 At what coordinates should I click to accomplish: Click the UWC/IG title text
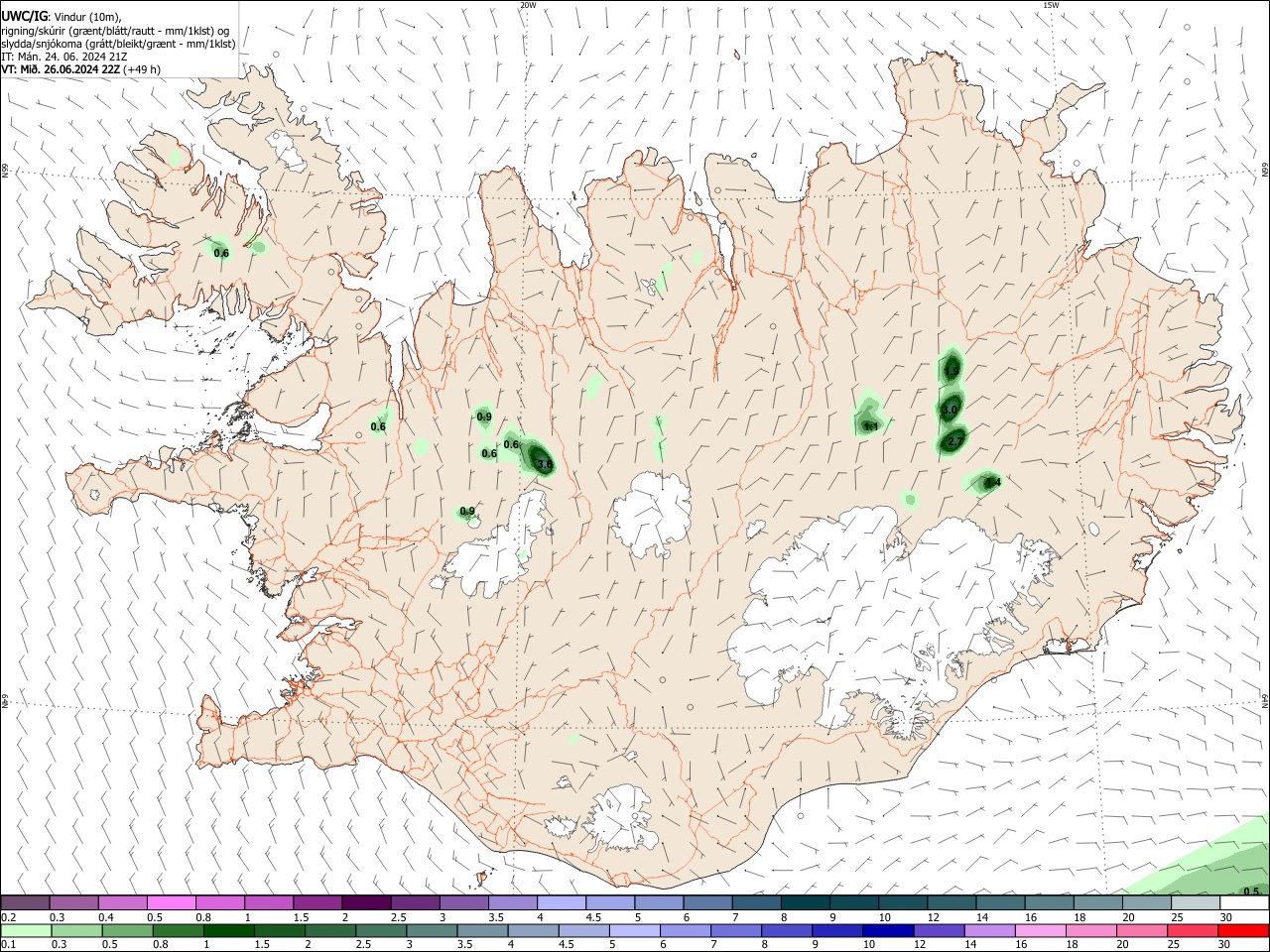[24, 15]
